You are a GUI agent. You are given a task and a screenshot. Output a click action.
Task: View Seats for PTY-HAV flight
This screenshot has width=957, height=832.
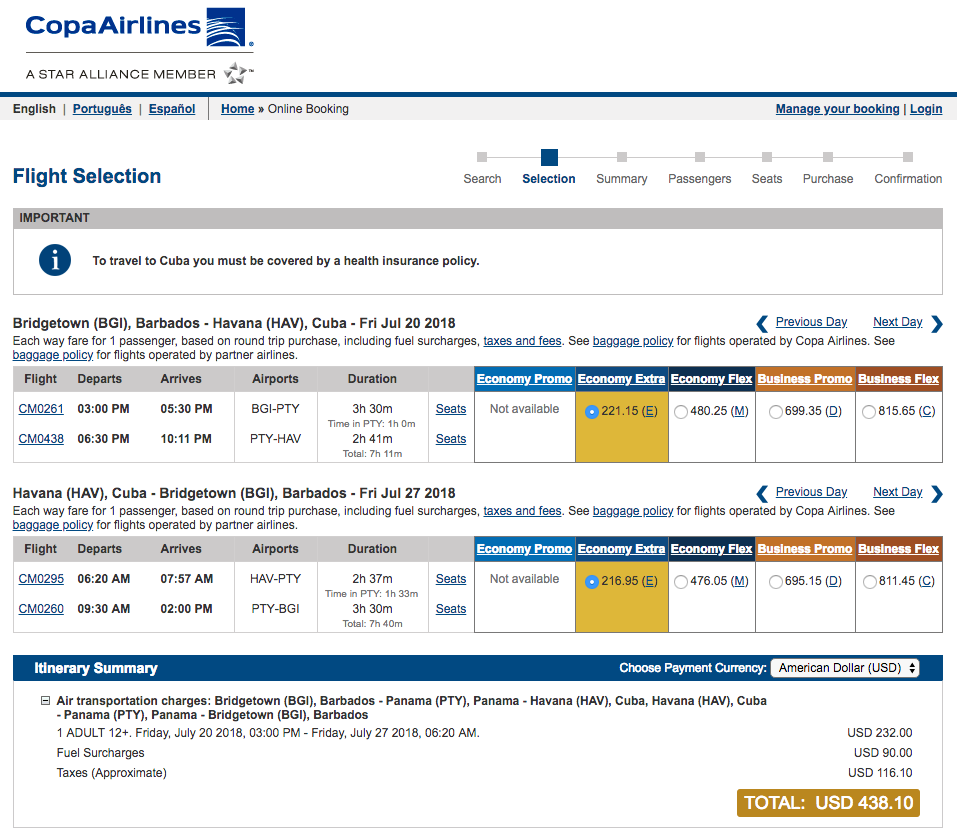451,438
